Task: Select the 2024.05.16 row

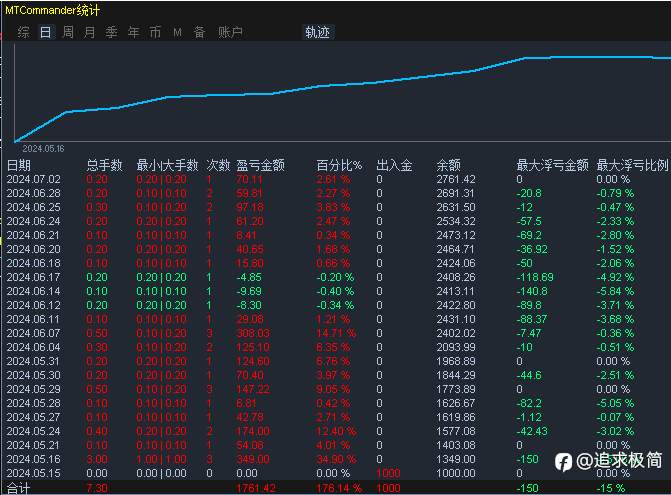Action: [x=336, y=459]
